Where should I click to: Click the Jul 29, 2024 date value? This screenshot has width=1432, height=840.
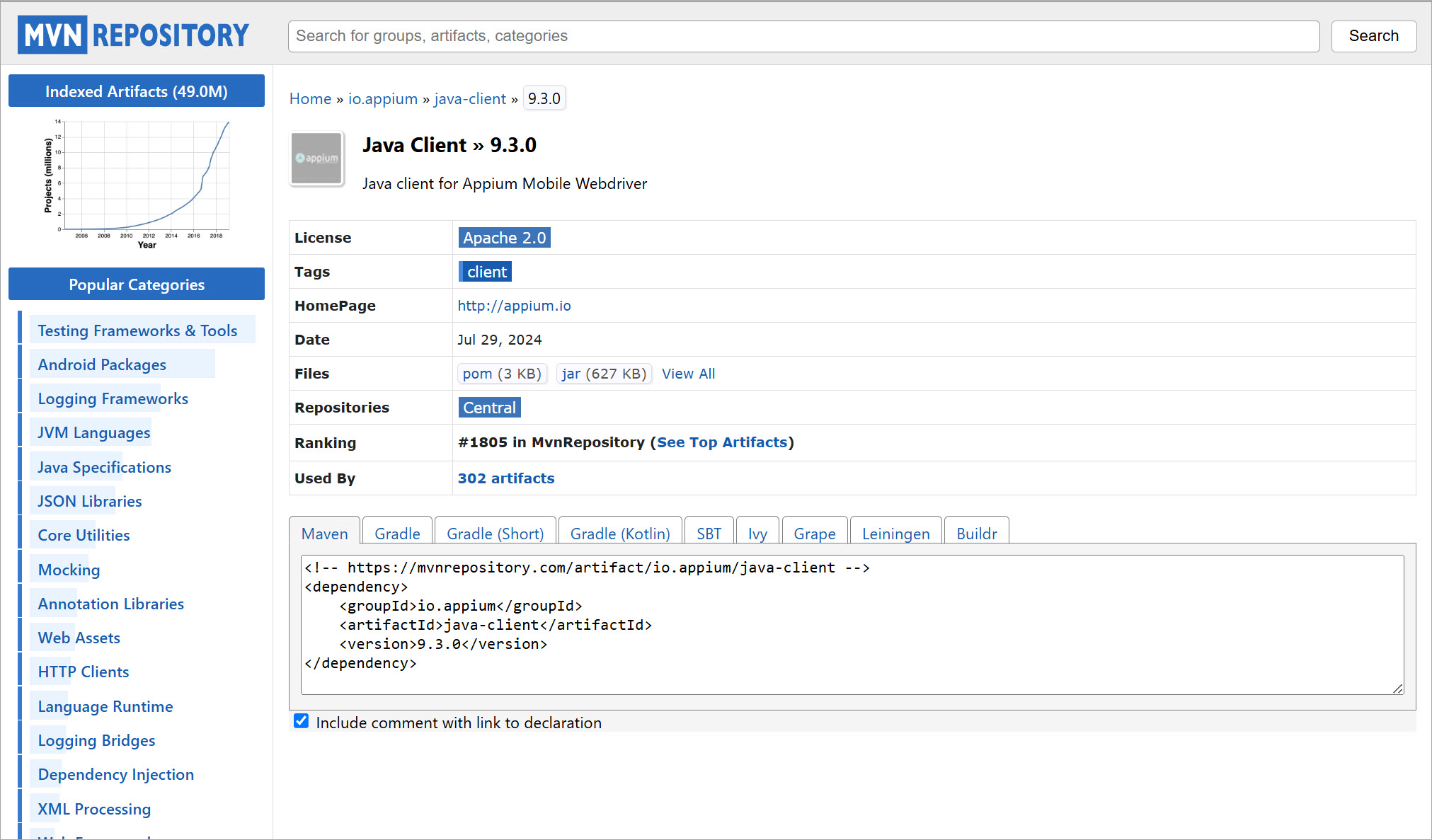(500, 340)
